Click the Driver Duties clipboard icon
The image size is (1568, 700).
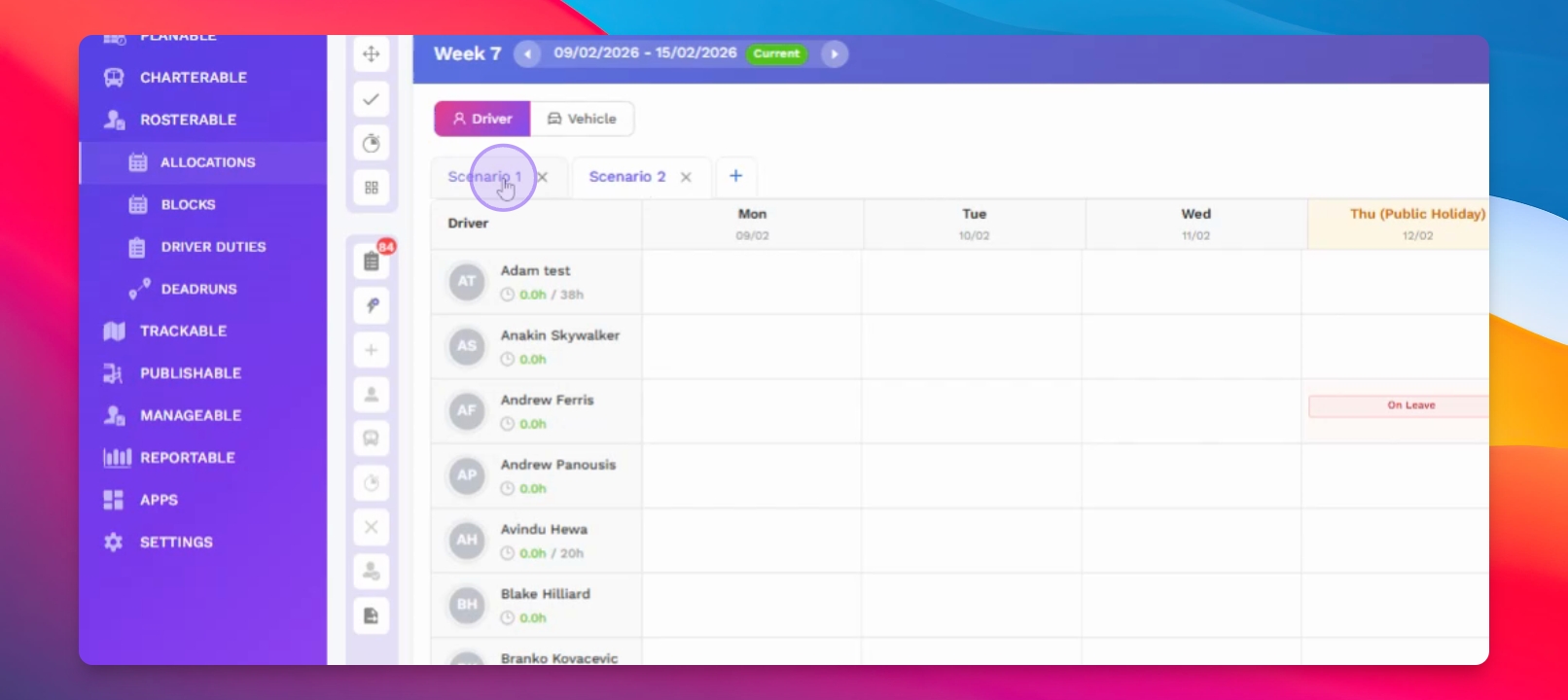pyautogui.click(x=137, y=247)
